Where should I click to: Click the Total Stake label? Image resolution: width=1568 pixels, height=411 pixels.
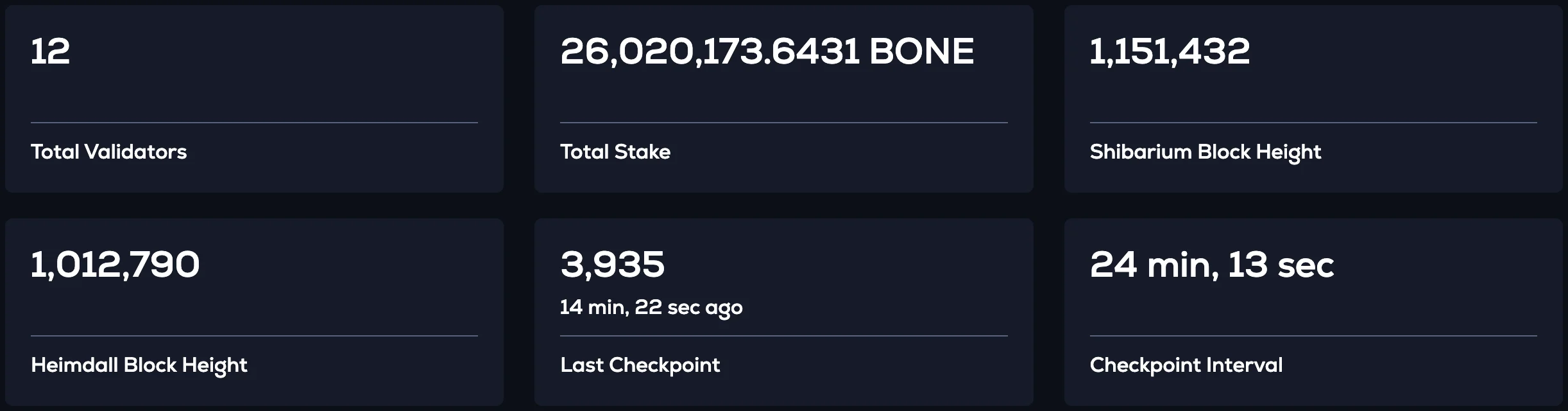pos(615,152)
